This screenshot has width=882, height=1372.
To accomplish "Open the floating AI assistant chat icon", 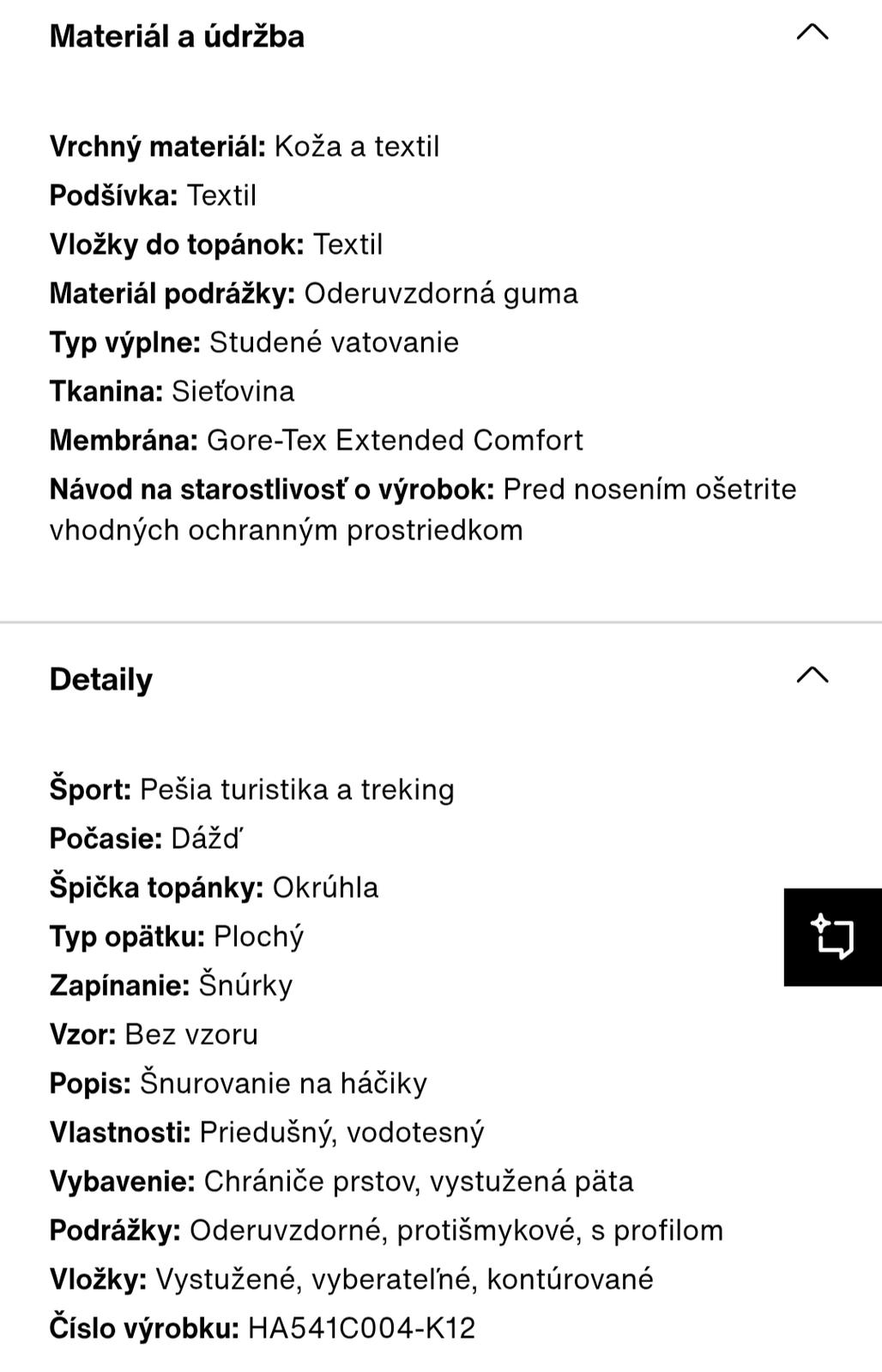I will (x=832, y=936).
